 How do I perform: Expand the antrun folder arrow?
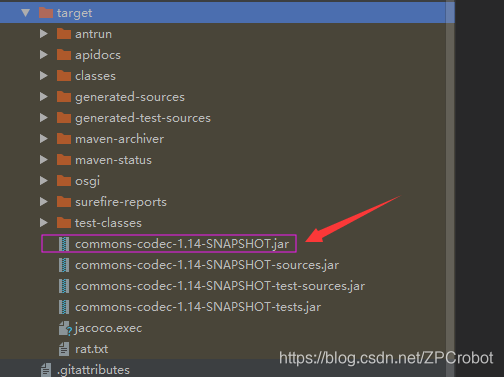pos(44,34)
